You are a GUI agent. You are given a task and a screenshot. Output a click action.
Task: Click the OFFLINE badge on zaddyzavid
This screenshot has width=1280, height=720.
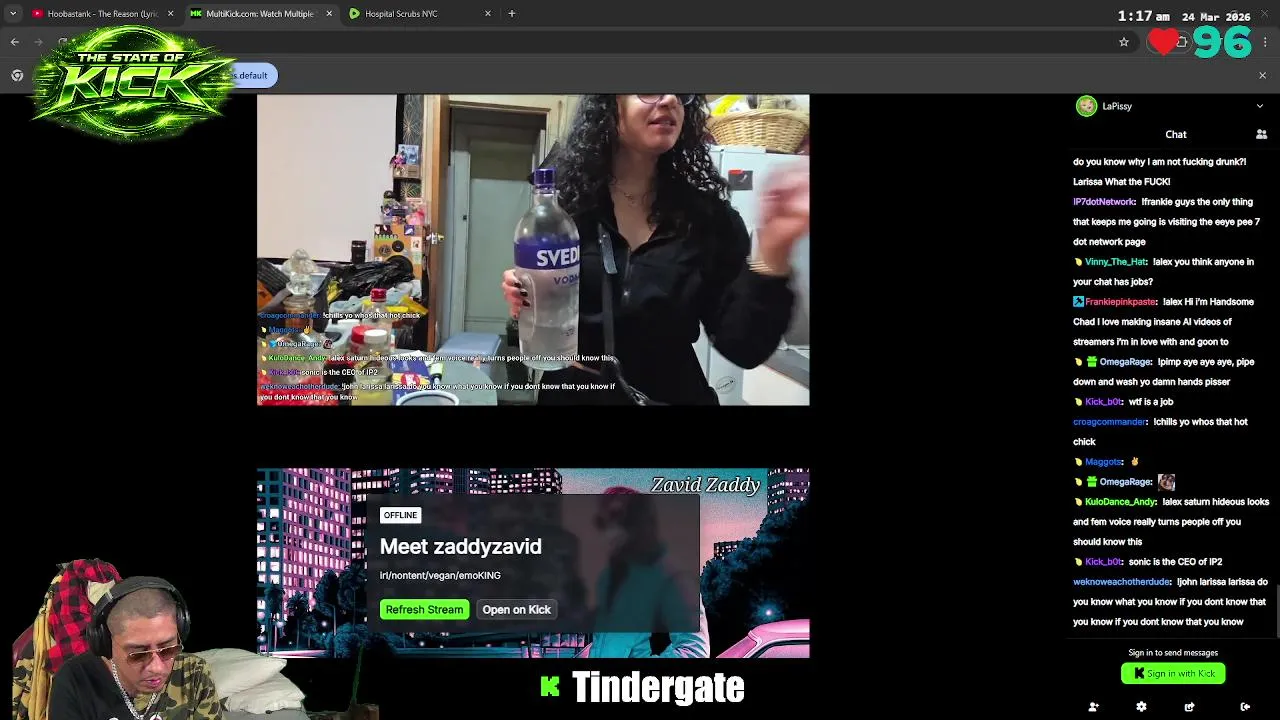(x=400, y=515)
